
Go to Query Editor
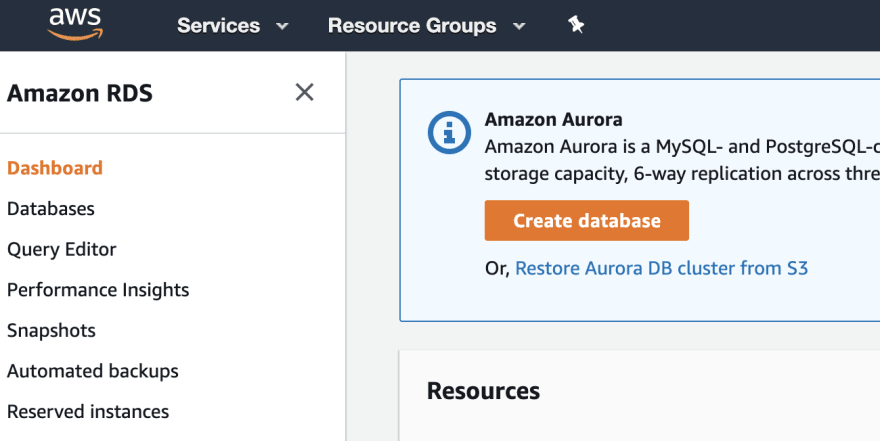(62, 249)
